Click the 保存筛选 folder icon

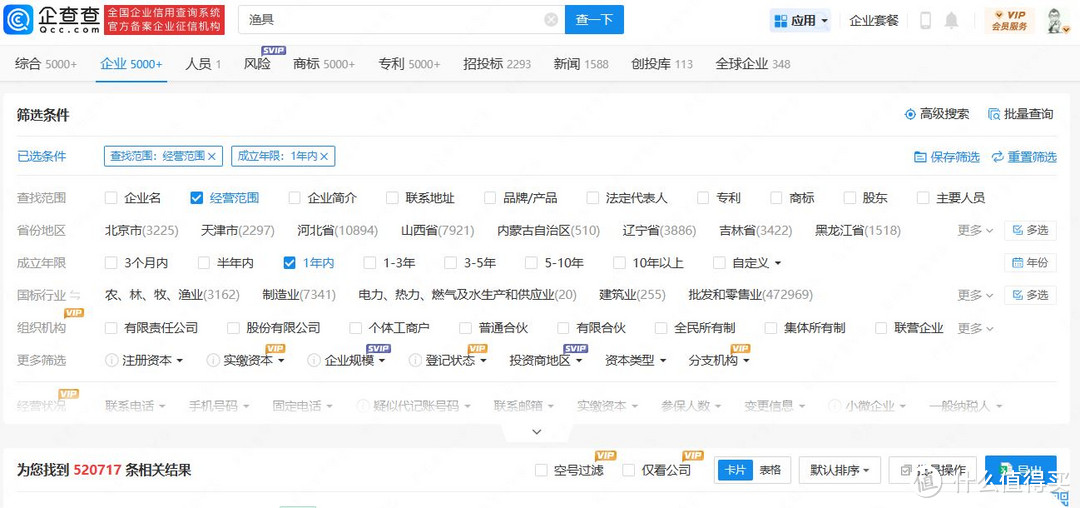coord(920,157)
